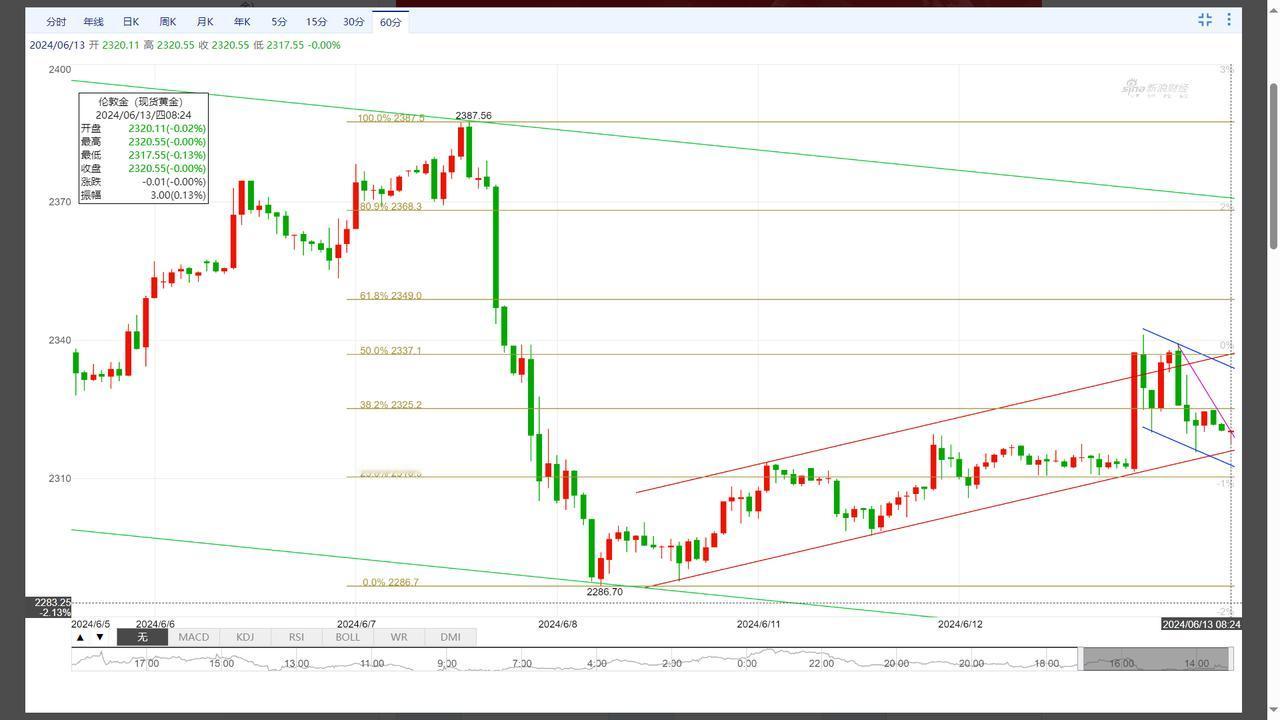Image resolution: width=1280 pixels, height=720 pixels.
Task: Click the down triangle indicator arrow
Action: [x=99, y=637]
